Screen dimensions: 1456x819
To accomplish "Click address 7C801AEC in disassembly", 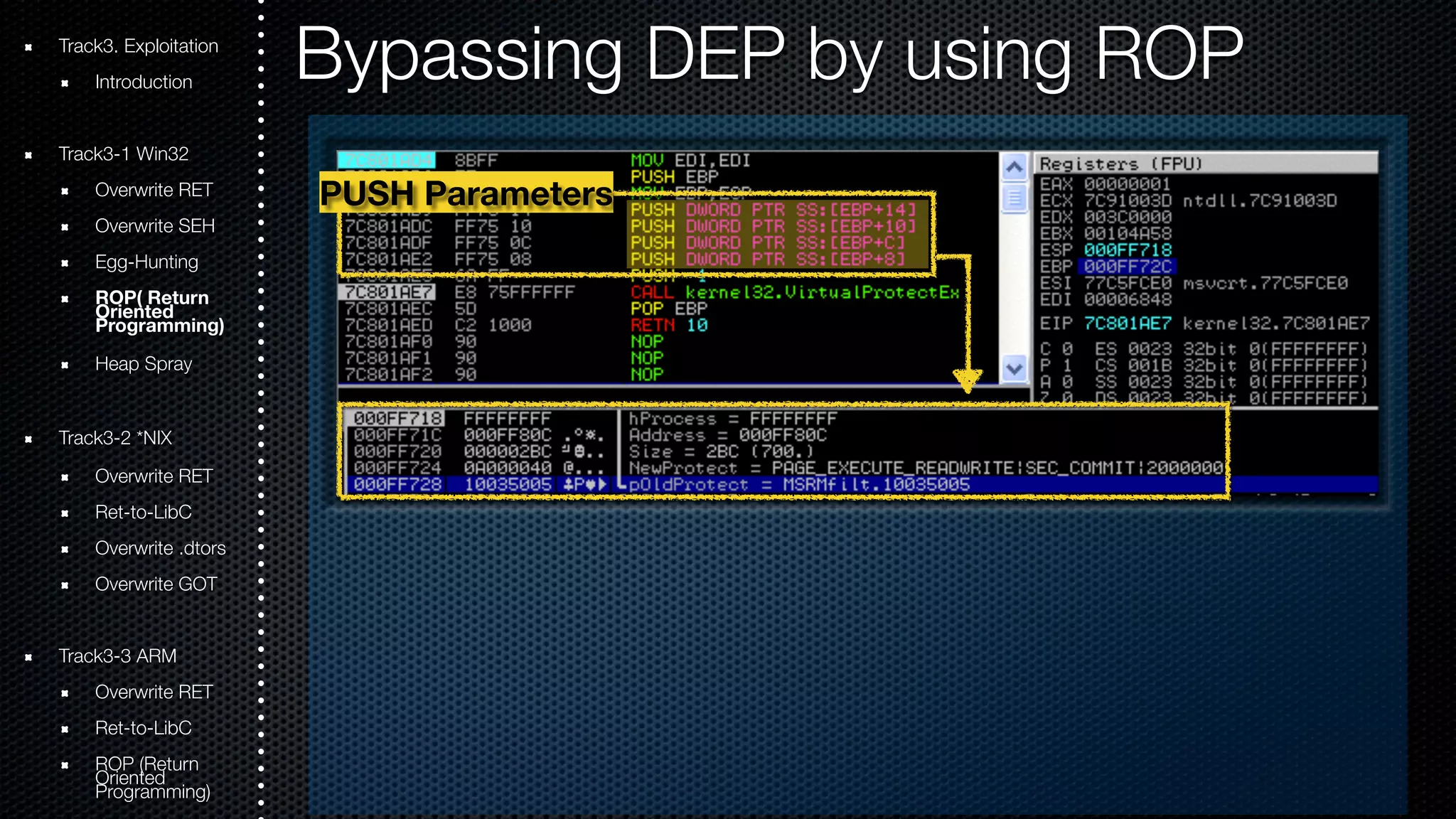I will point(388,309).
